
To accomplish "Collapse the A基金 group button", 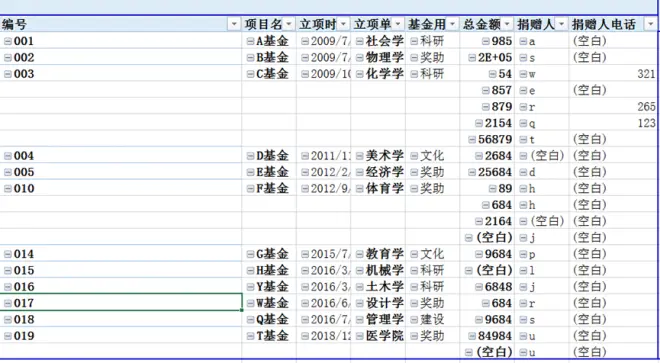I will point(250,41).
